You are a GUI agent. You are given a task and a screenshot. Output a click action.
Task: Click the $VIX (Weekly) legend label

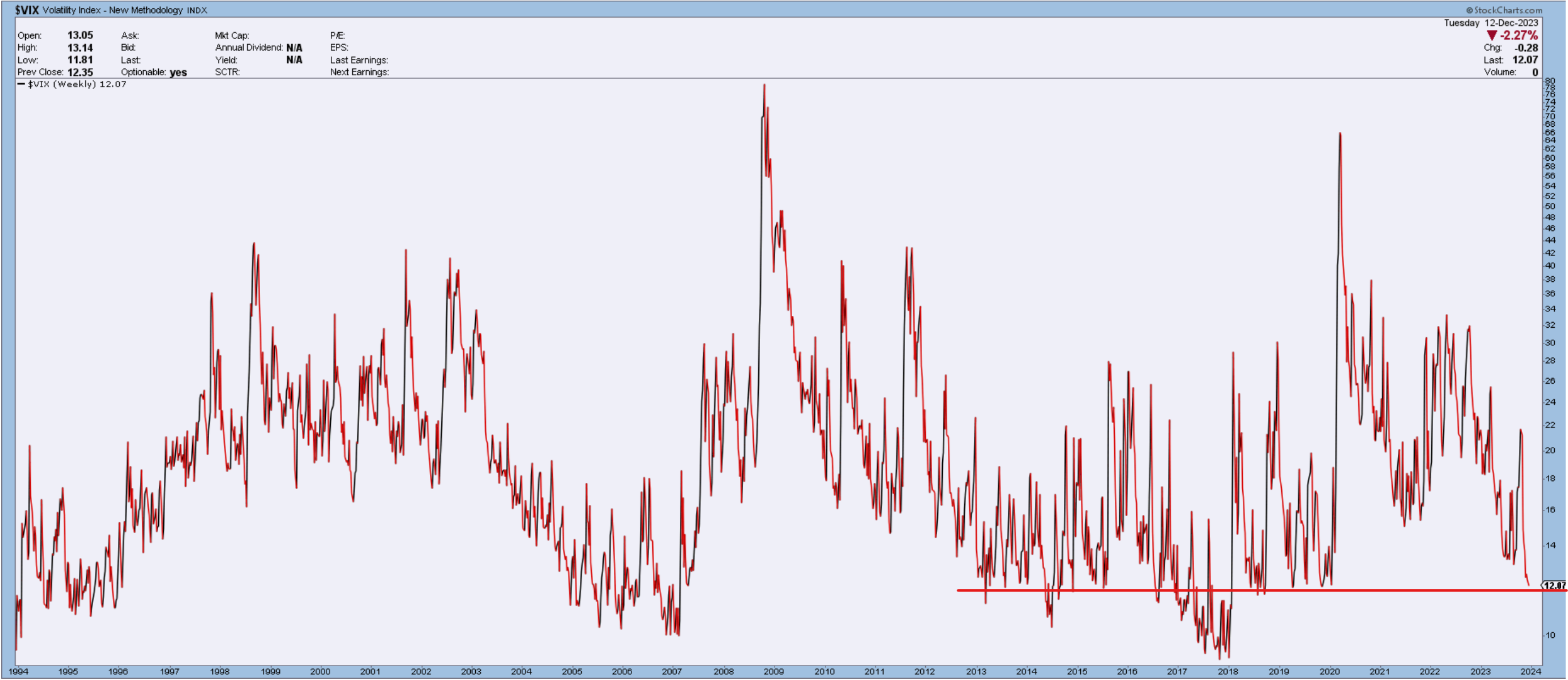click(x=62, y=84)
